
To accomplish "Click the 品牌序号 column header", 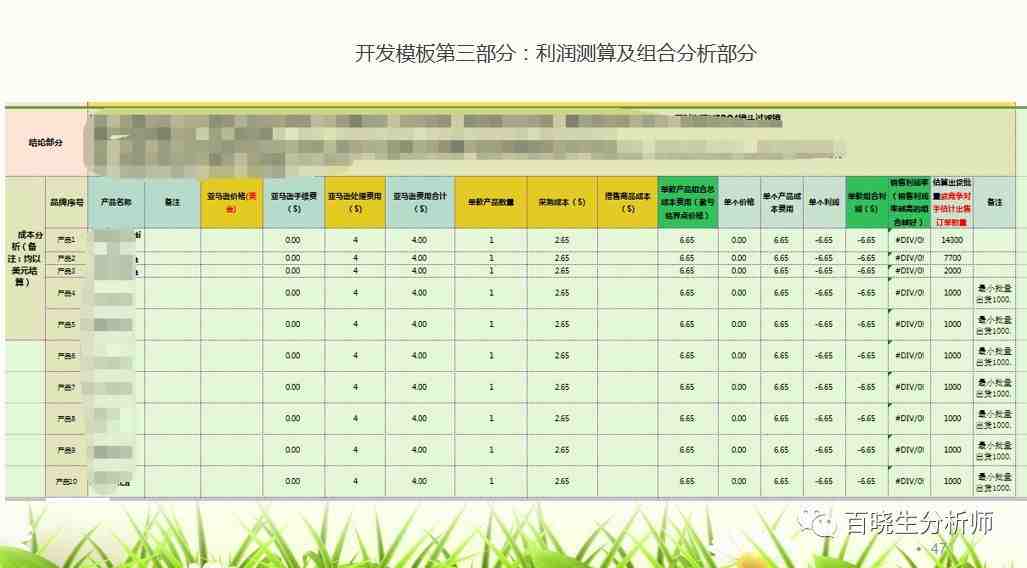I will pos(67,202).
